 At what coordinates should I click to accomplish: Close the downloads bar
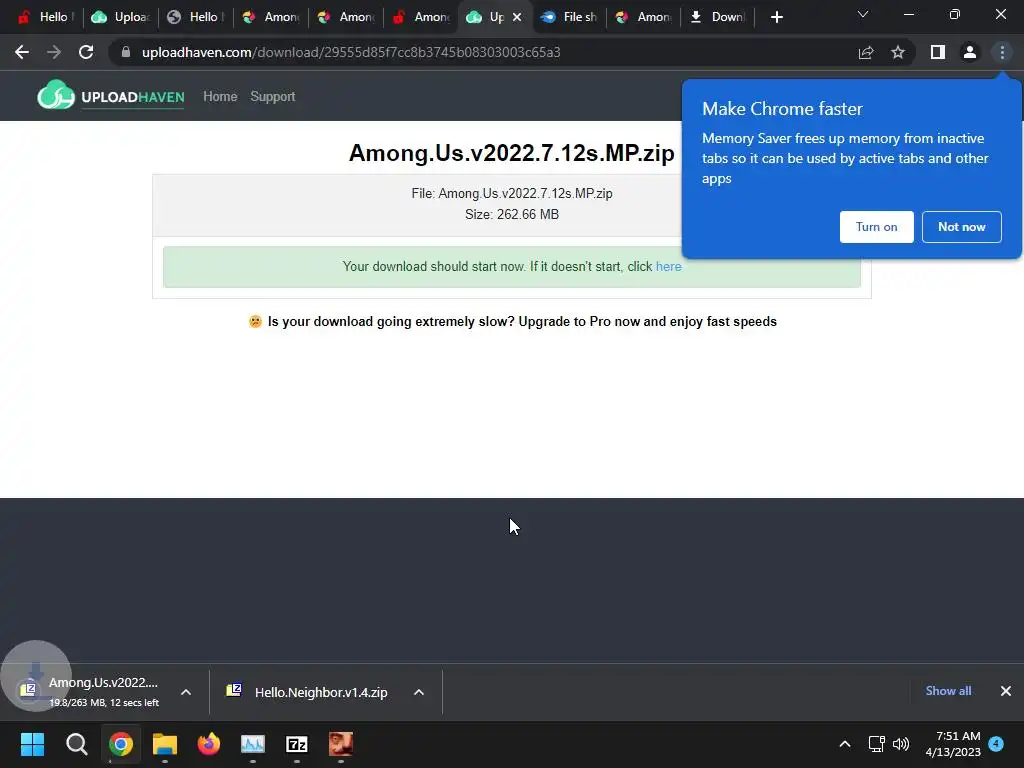coord(1006,691)
